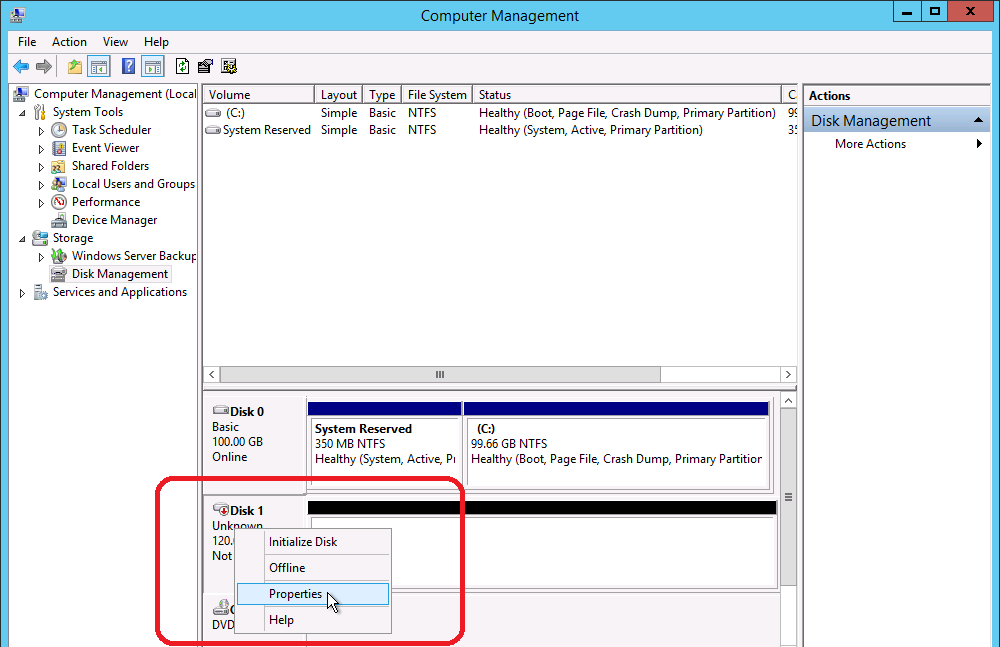Expand the Task Scheduler node

click(41, 130)
